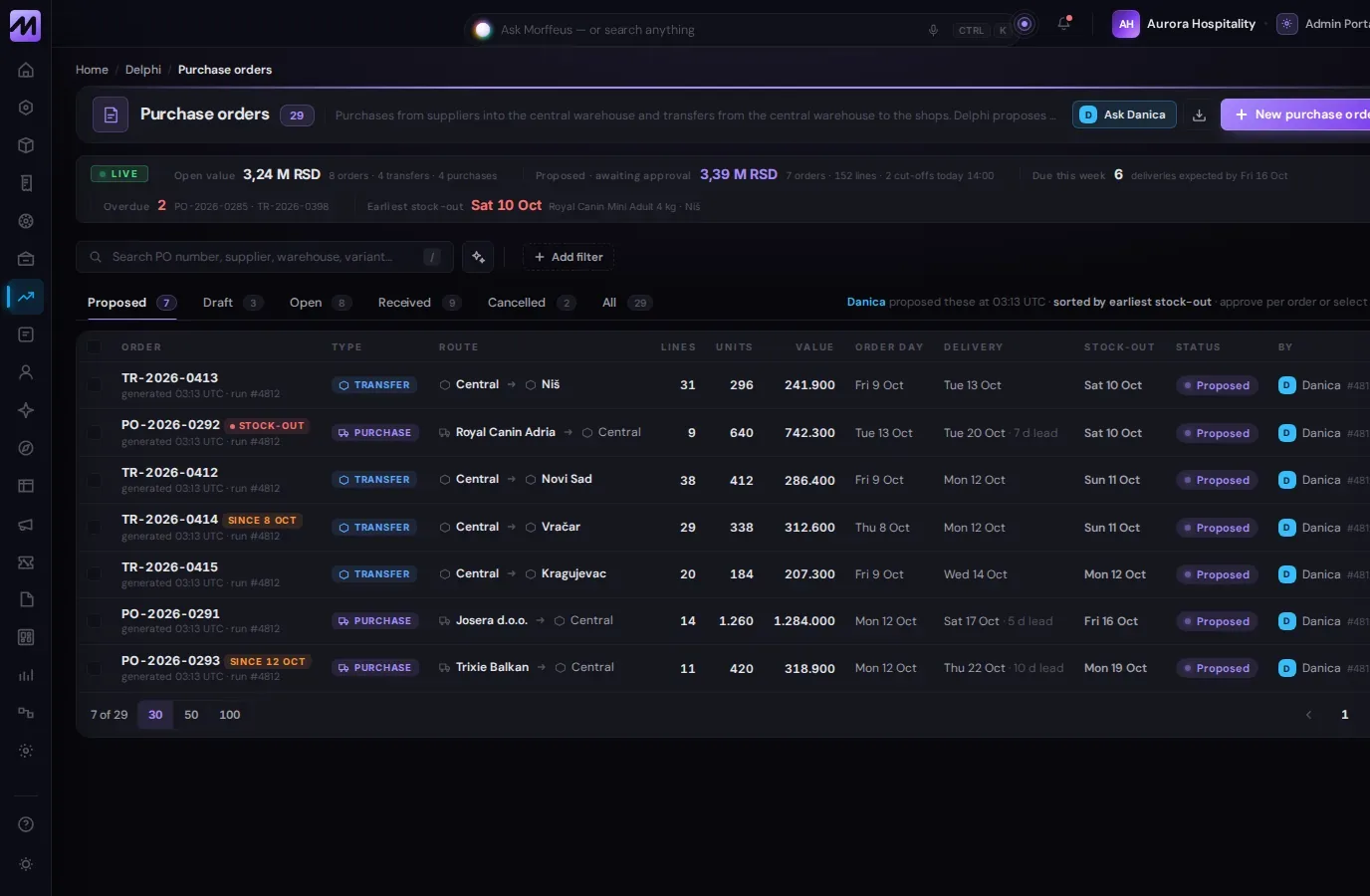
Task: Click the purchase order search field
Action: [265, 257]
